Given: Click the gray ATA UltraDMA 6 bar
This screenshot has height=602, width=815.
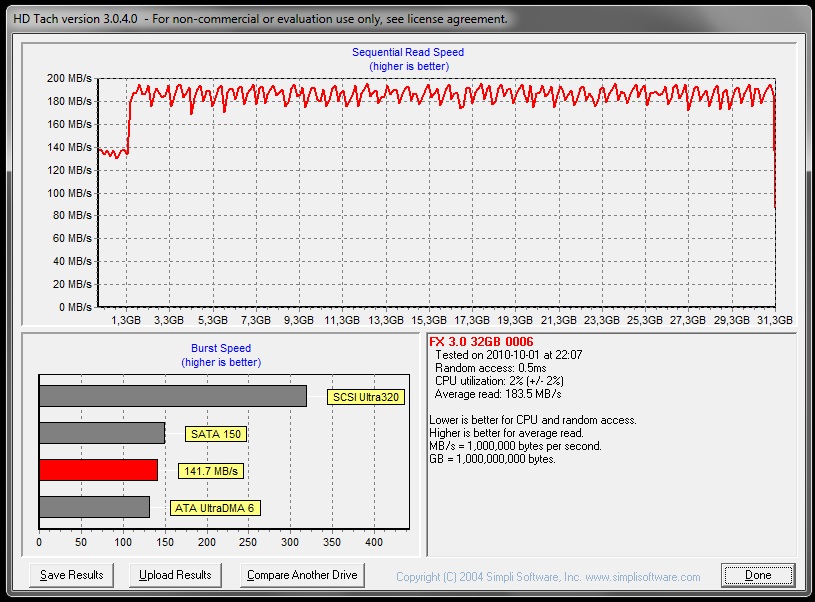Looking at the screenshot, I should tap(94, 507).
